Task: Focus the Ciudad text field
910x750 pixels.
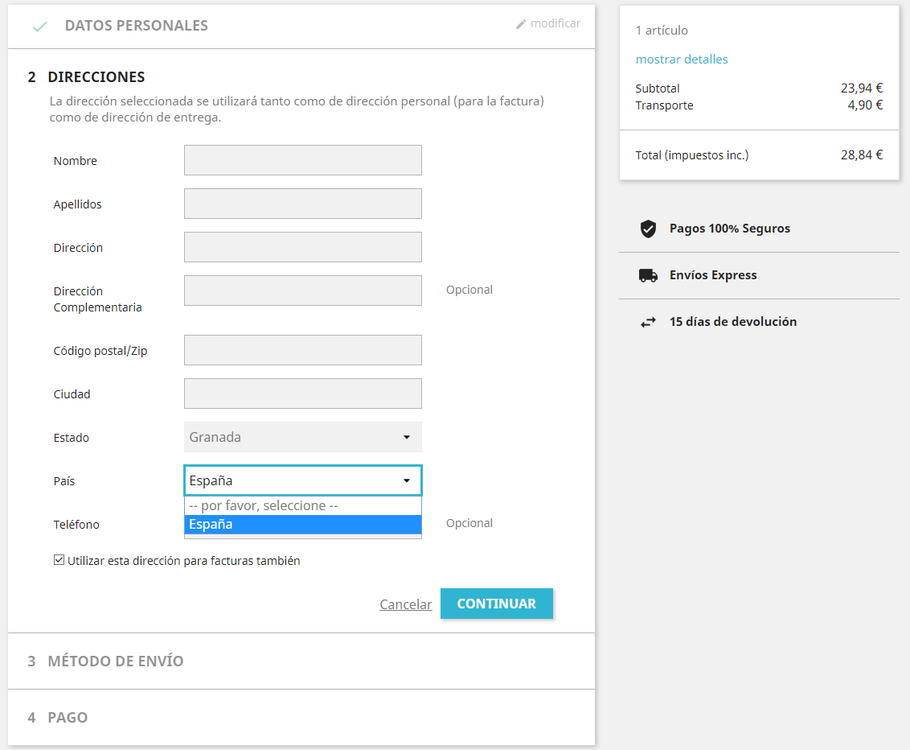Action: coord(302,394)
